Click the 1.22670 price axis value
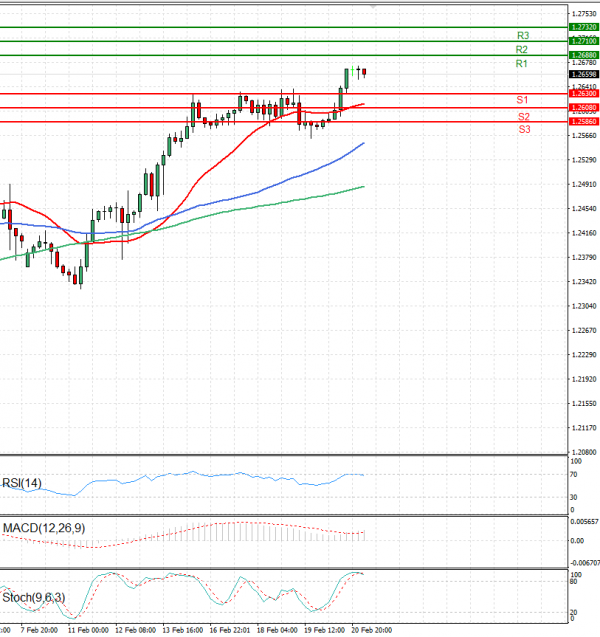600x637 pixels. (x=584, y=331)
